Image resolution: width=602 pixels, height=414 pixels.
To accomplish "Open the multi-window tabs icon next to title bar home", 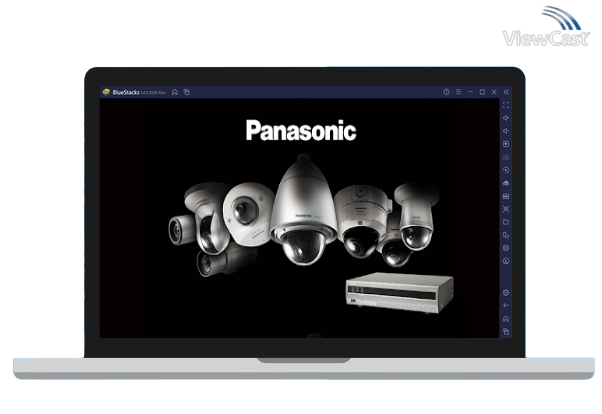I will [187, 92].
